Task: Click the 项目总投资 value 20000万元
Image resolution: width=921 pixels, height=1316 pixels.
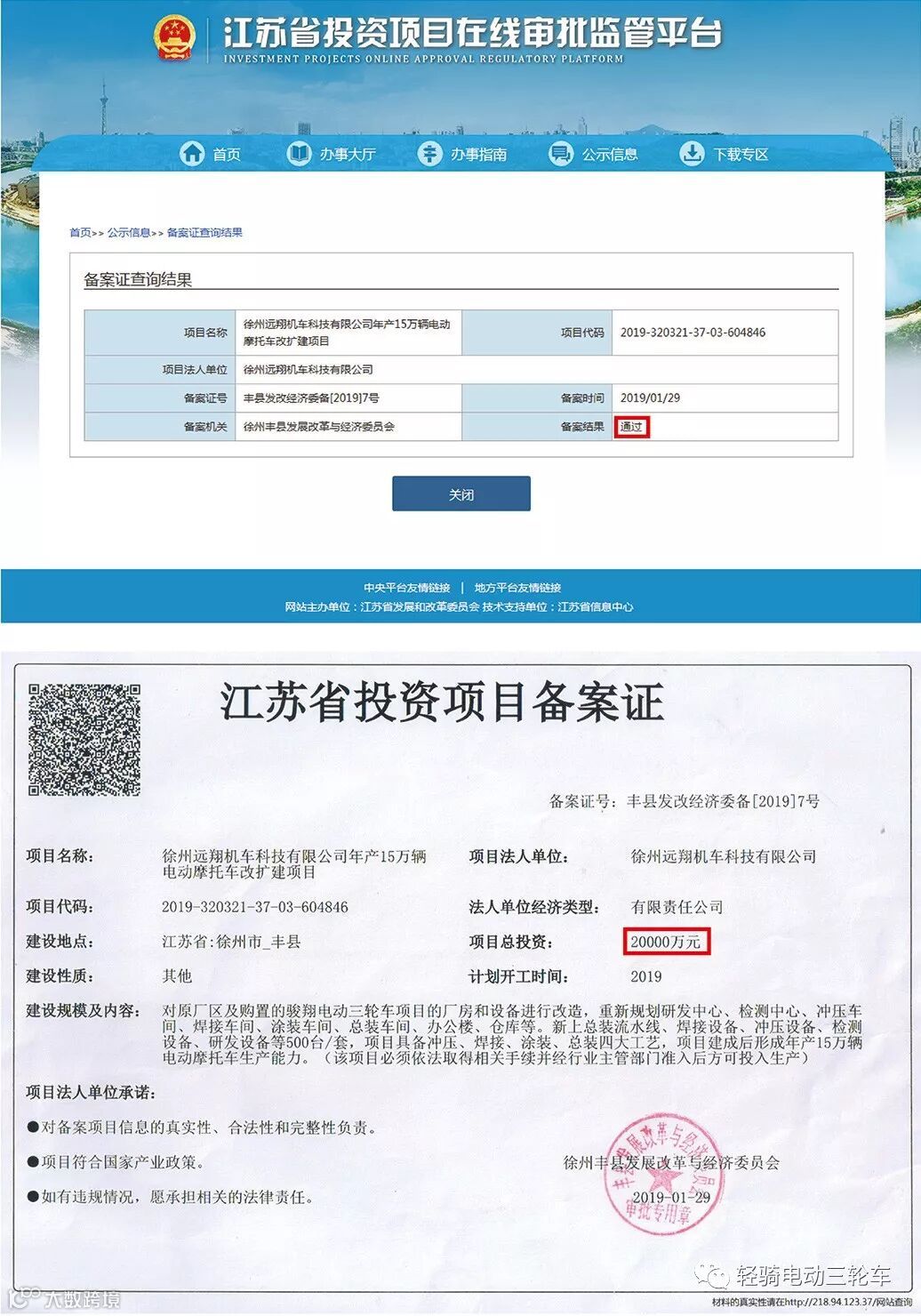Action: click(666, 942)
